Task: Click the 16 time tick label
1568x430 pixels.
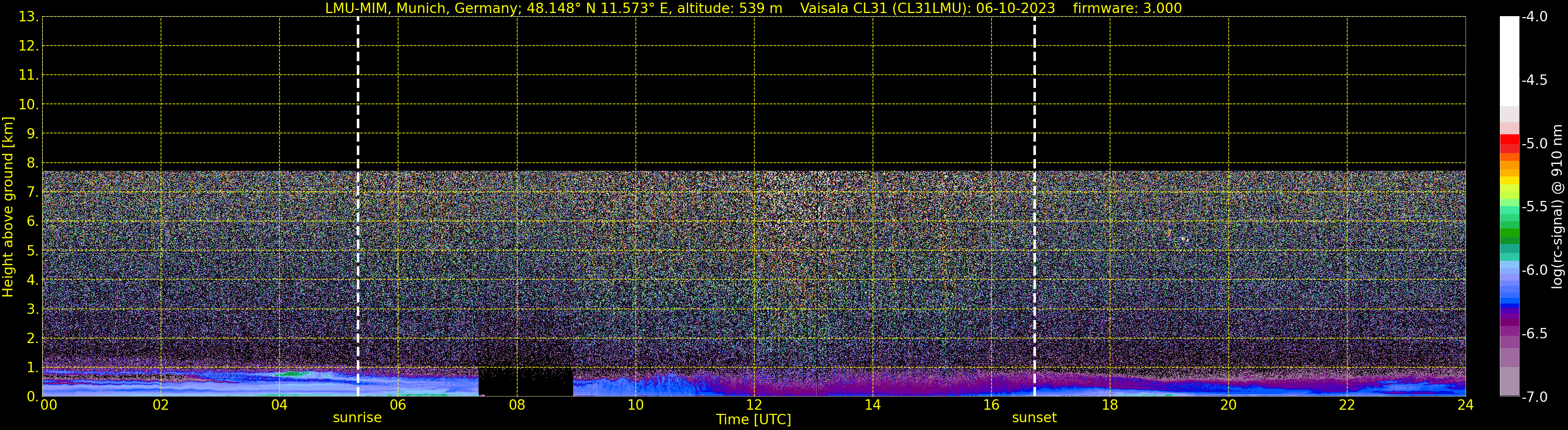Action: pos(992,405)
